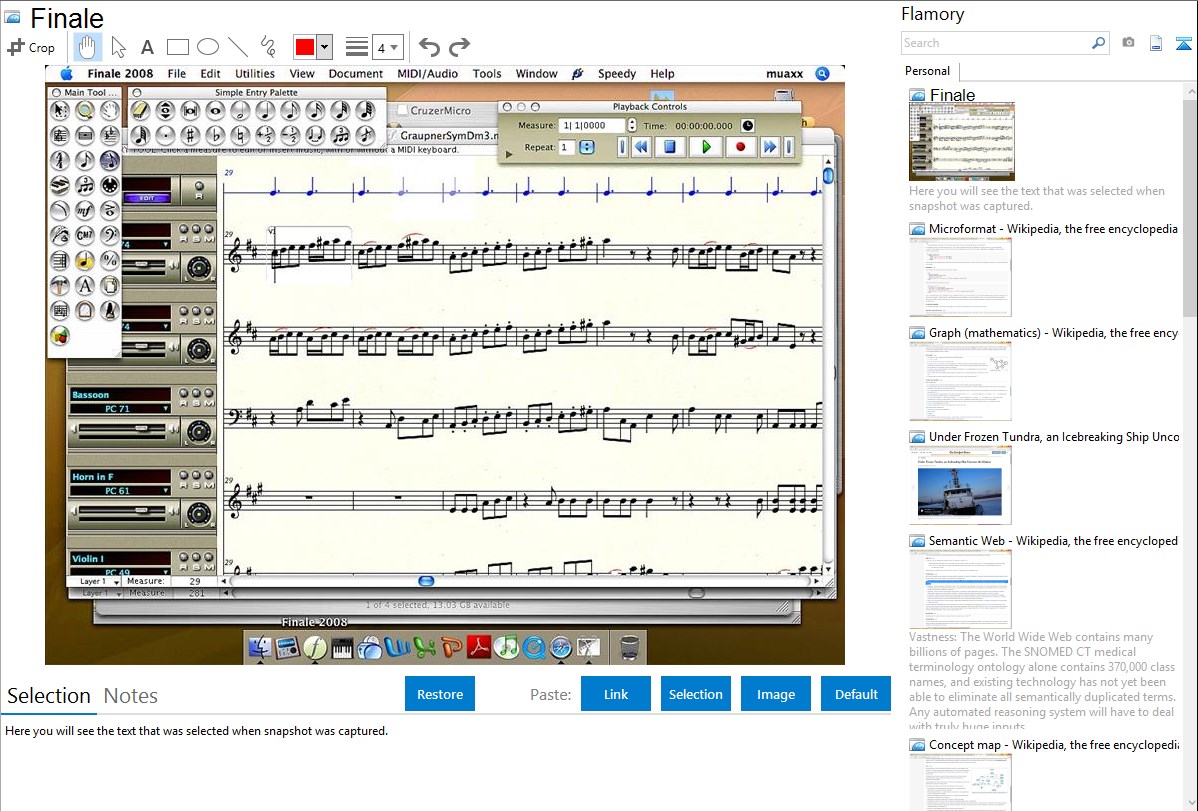
Task: Stop playback in Playback Controls
Action: [670, 146]
